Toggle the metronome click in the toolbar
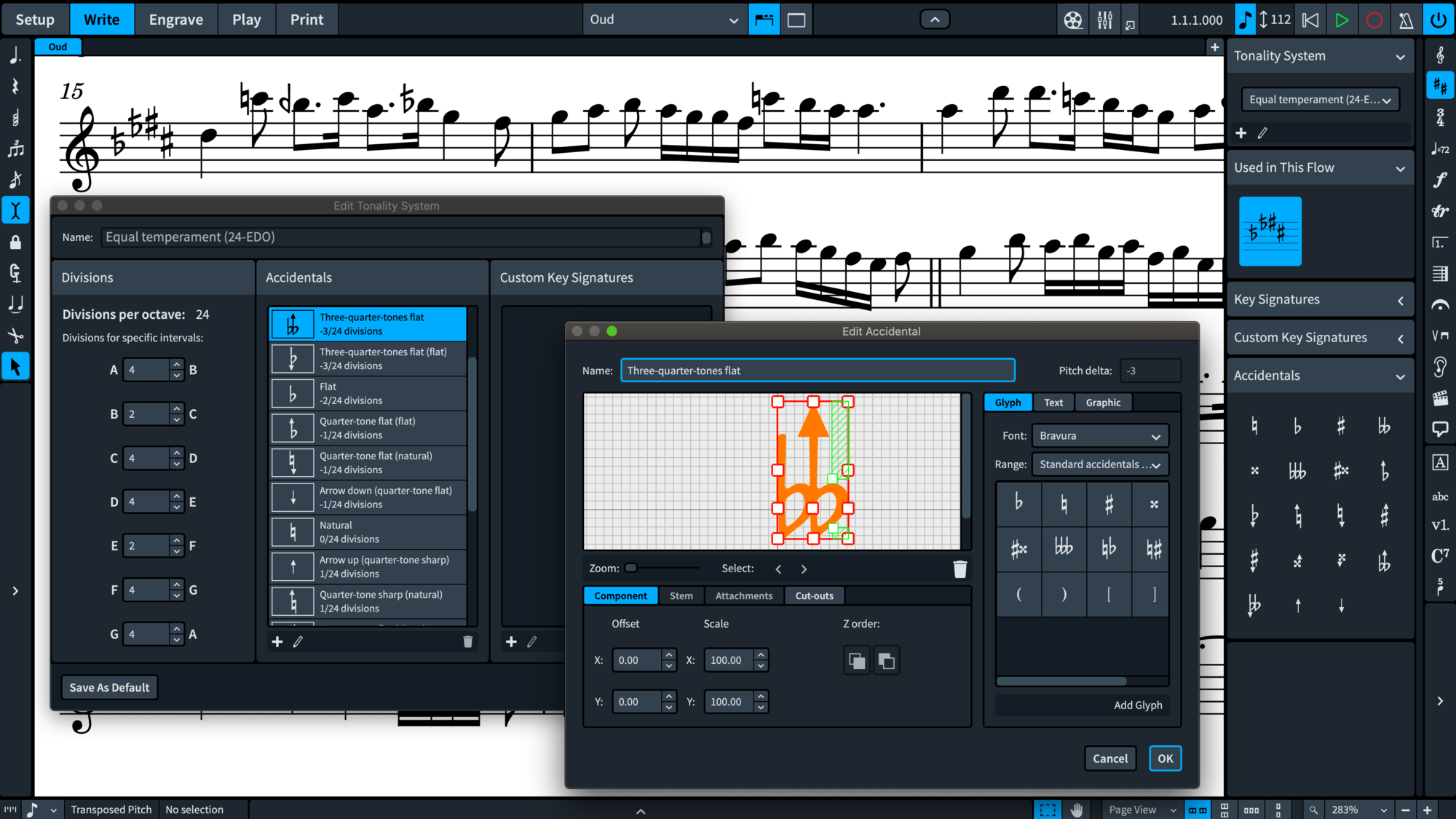Viewport: 1456px width, 819px height. (x=1405, y=20)
